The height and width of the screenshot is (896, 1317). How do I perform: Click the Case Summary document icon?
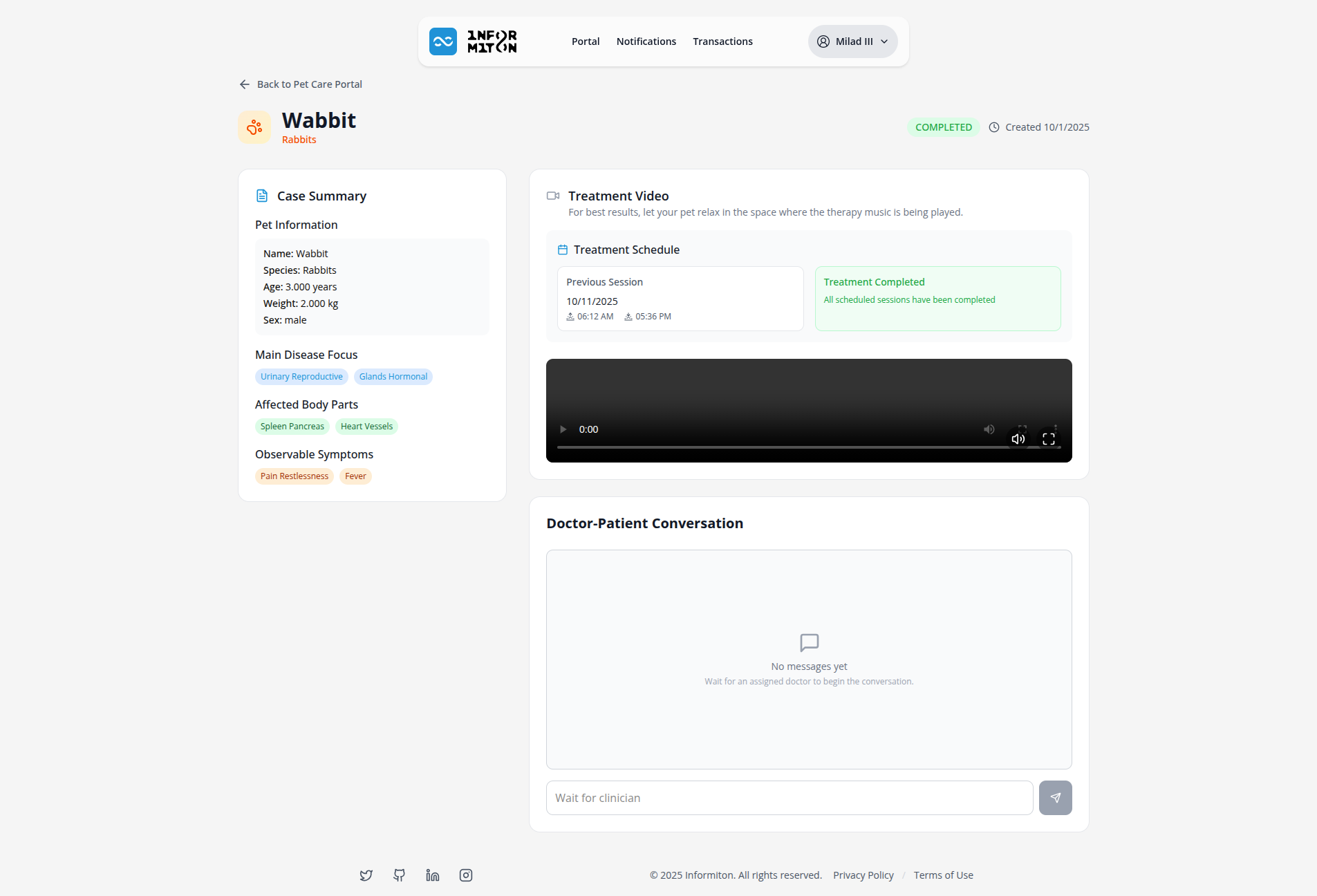click(262, 196)
